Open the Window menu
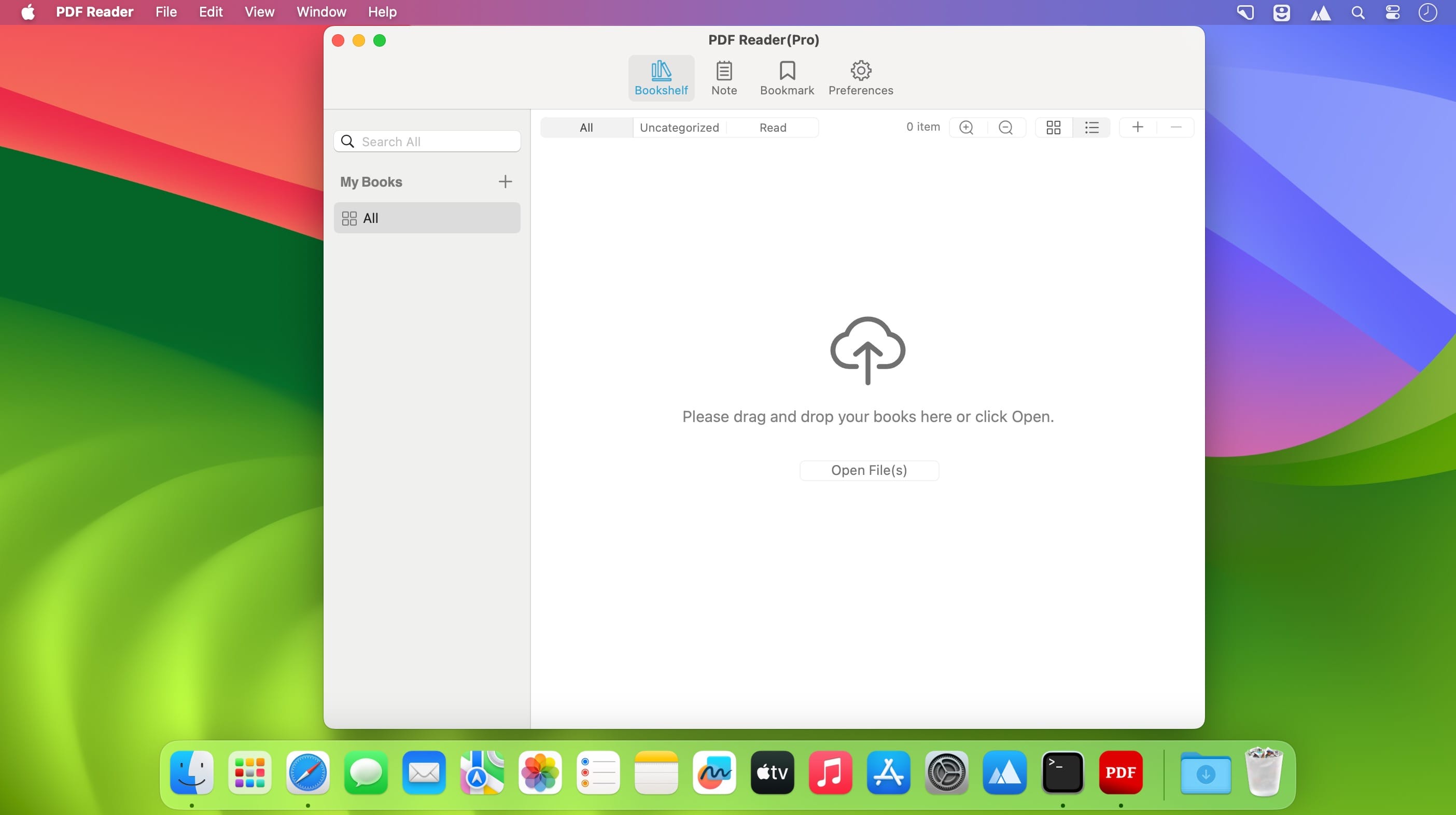1456x815 pixels. point(321,12)
